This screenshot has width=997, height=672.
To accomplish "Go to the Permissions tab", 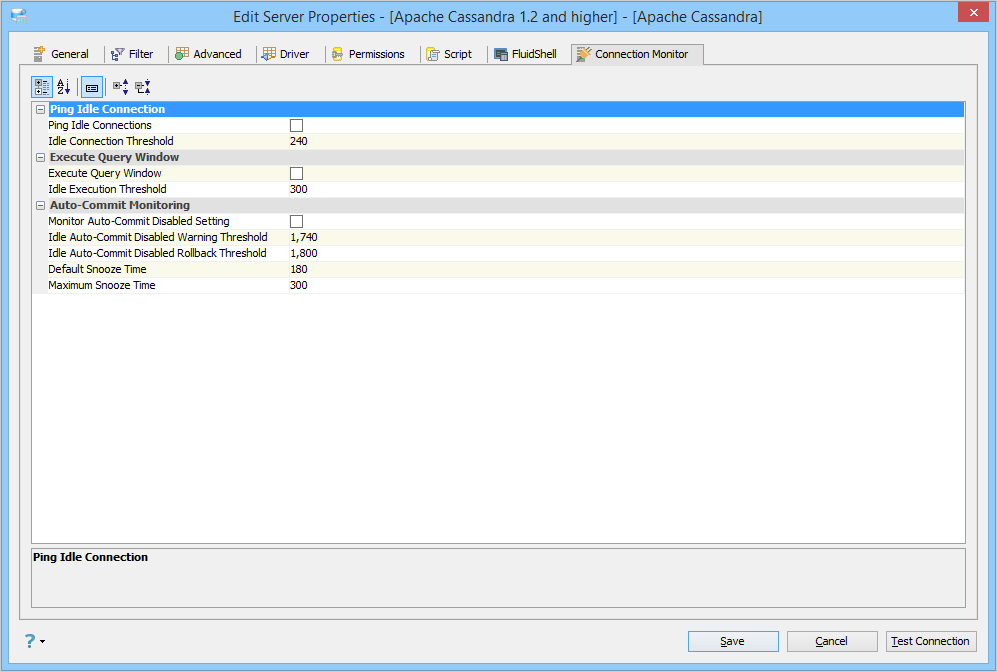I will pyautogui.click(x=368, y=54).
